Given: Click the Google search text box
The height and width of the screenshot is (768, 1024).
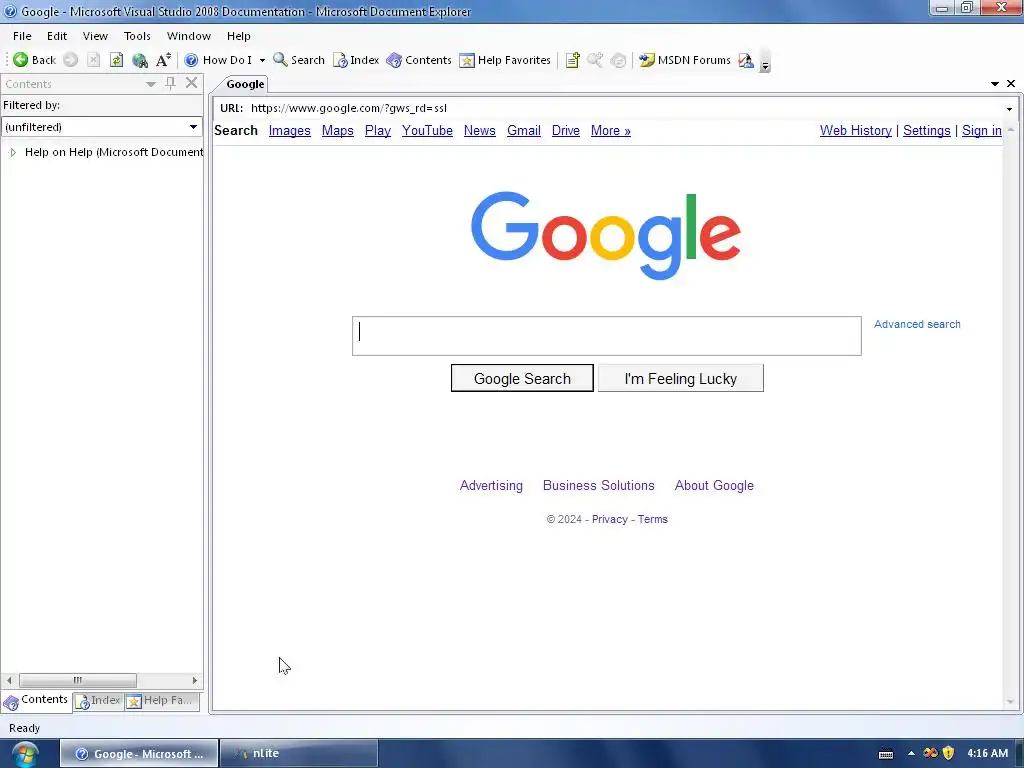Looking at the screenshot, I should pyautogui.click(x=607, y=336).
